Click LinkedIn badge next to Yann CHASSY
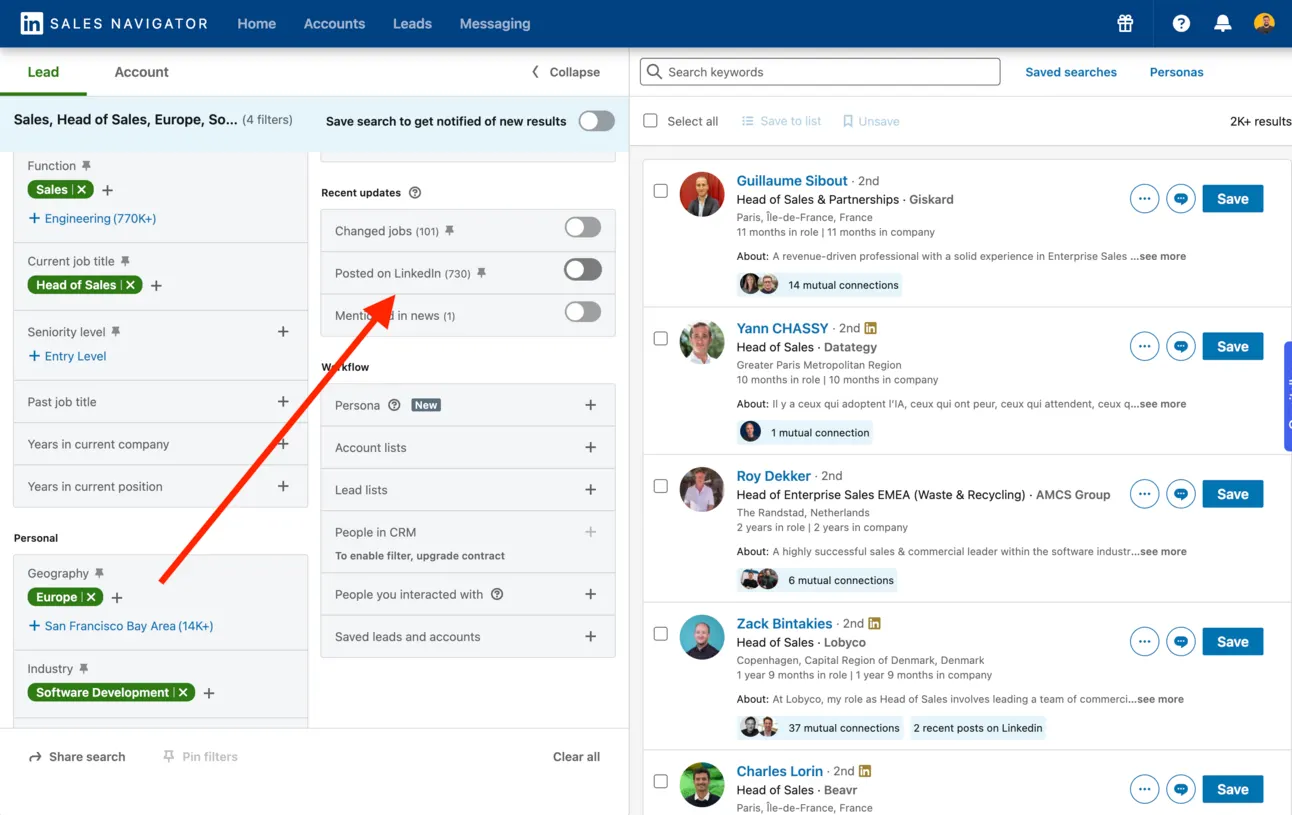Image resolution: width=1292 pixels, height=815 pixels. click(x=871, y=328)
